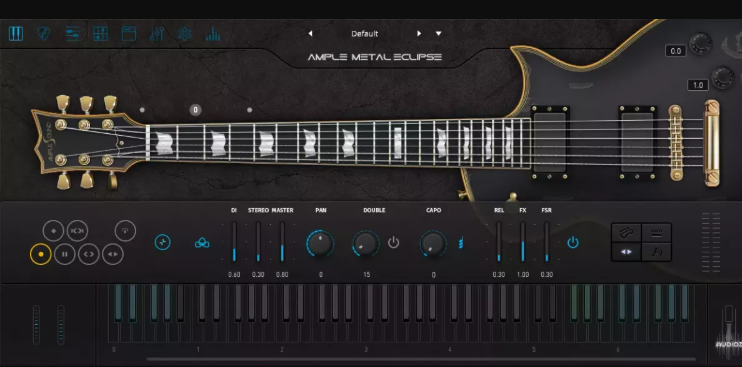Click the neck pickup on guitar
Screen dimensions: 742x367
pos(550,142)
